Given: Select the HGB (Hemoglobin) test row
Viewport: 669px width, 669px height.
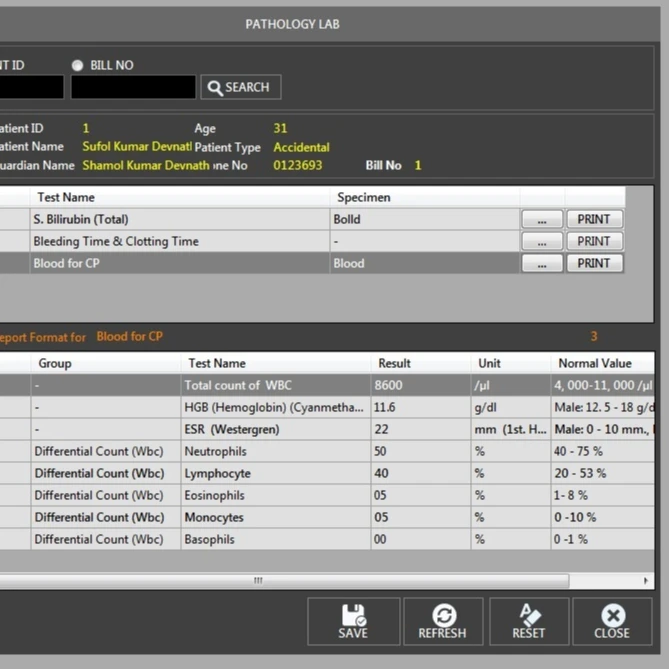Looking at the screenshot, I should 327,407.
